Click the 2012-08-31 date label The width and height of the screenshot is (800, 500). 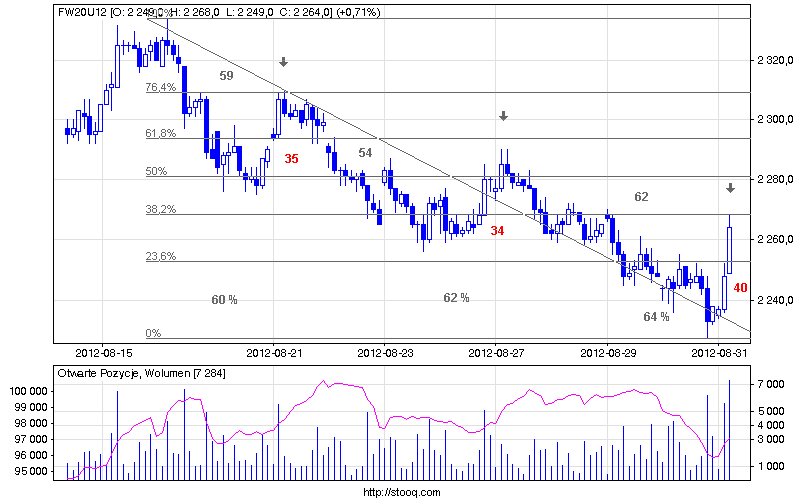click(719, 353)
